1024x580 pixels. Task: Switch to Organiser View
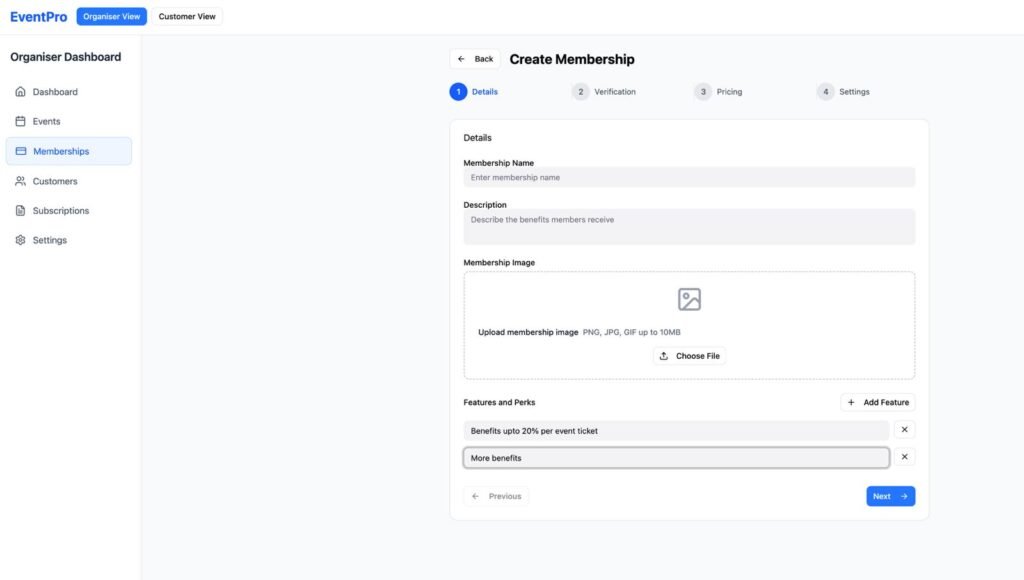111,16
